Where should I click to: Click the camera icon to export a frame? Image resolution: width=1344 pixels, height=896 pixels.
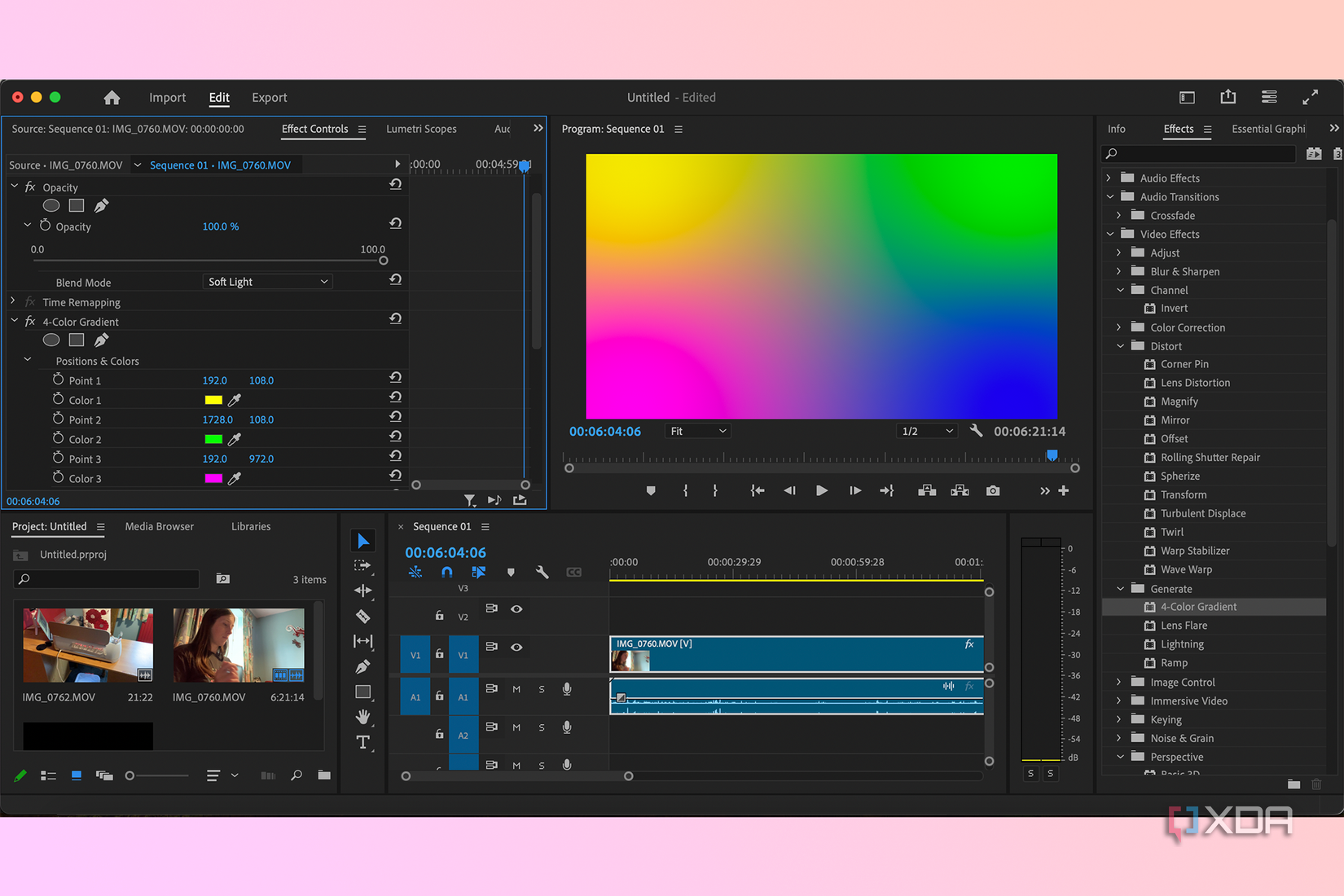(992, 490)
